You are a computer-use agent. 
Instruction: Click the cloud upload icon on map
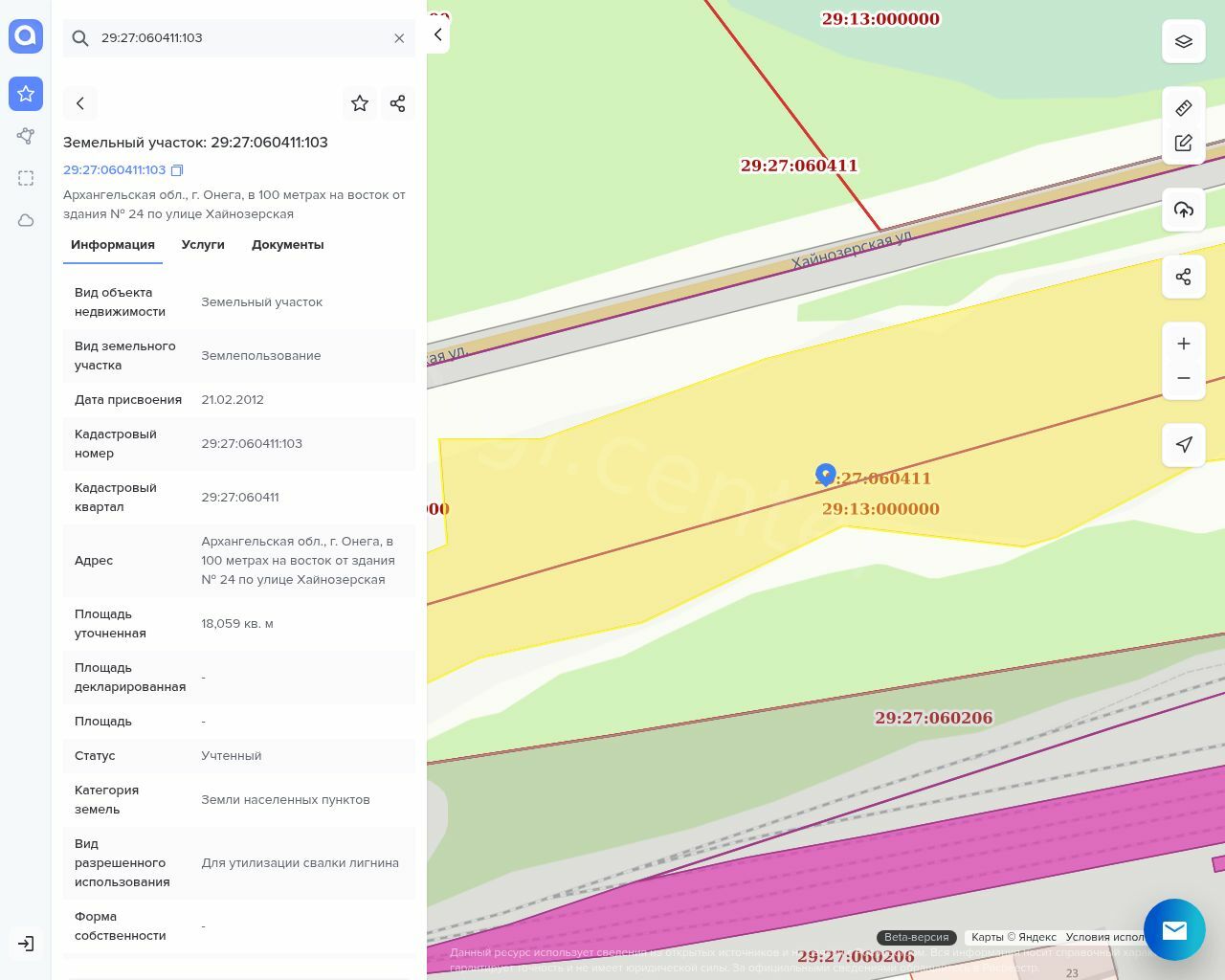(x=1183, y=210)
